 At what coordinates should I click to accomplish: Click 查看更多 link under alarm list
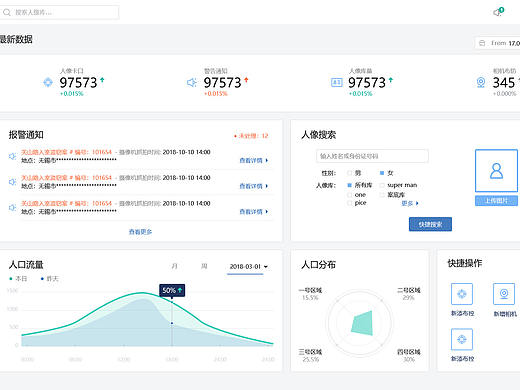pyautogui.click(x=140, y=232)
